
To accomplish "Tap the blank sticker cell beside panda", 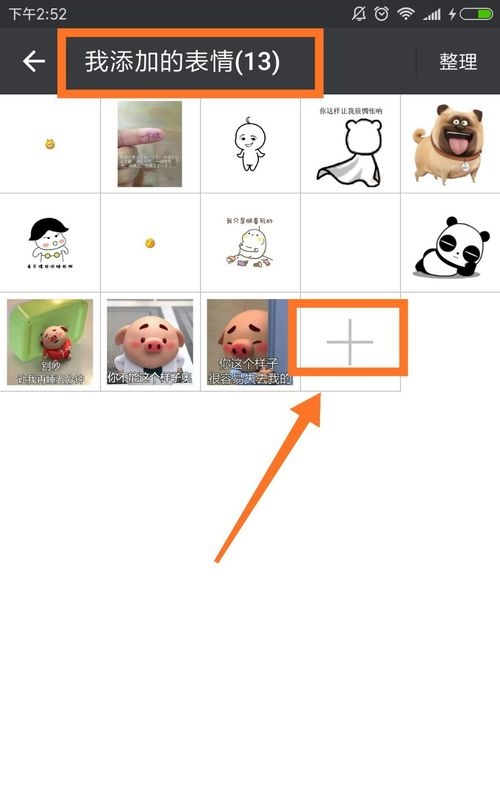I will point(350,243).
